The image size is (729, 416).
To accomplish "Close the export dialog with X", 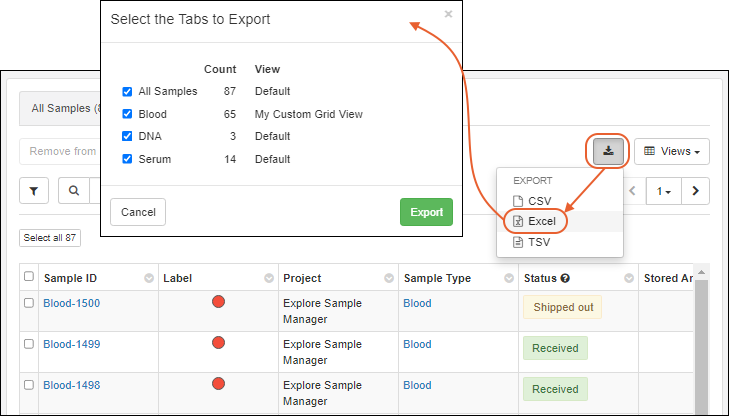I will coord(448,14).
